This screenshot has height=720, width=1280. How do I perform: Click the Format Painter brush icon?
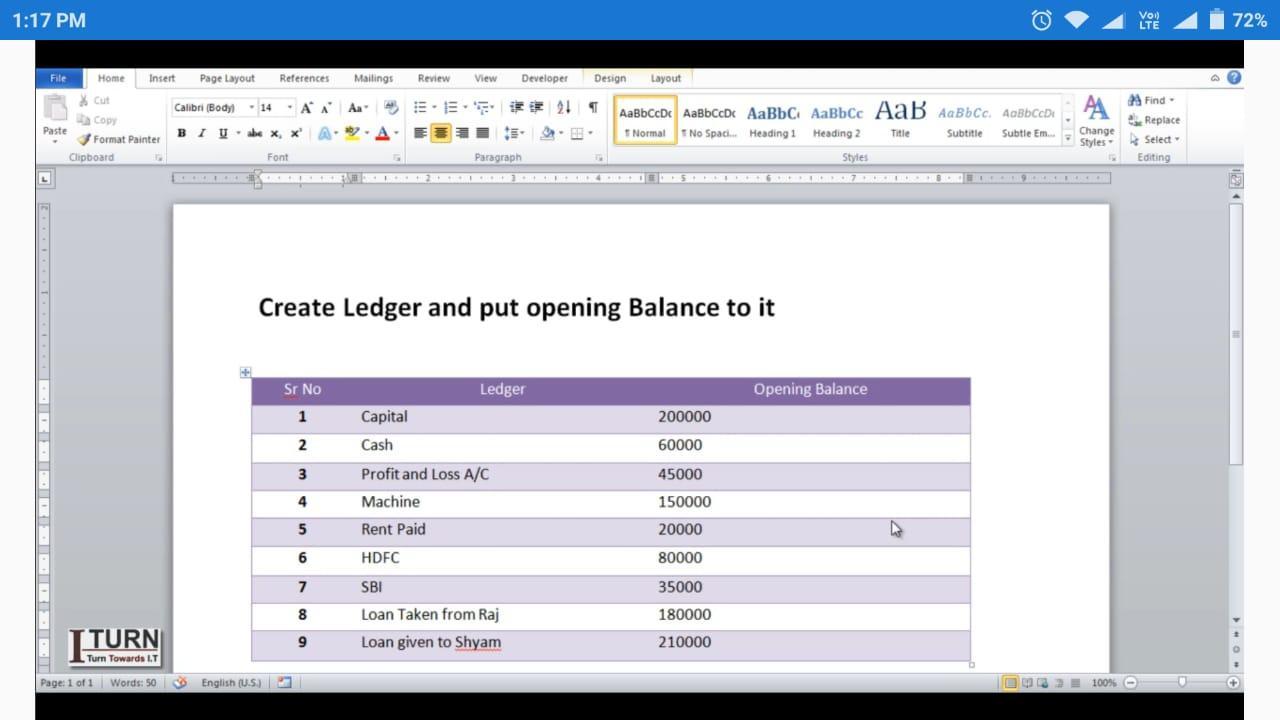click(x=84, y=140)
